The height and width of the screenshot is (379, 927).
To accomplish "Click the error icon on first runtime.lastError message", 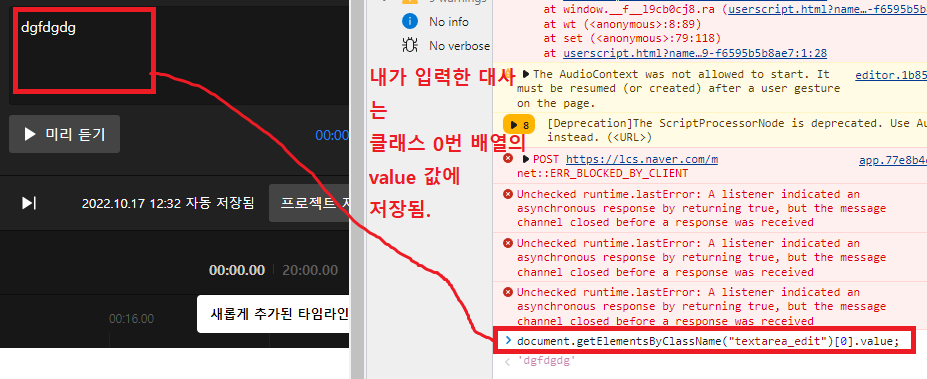I will click(507, 194).
